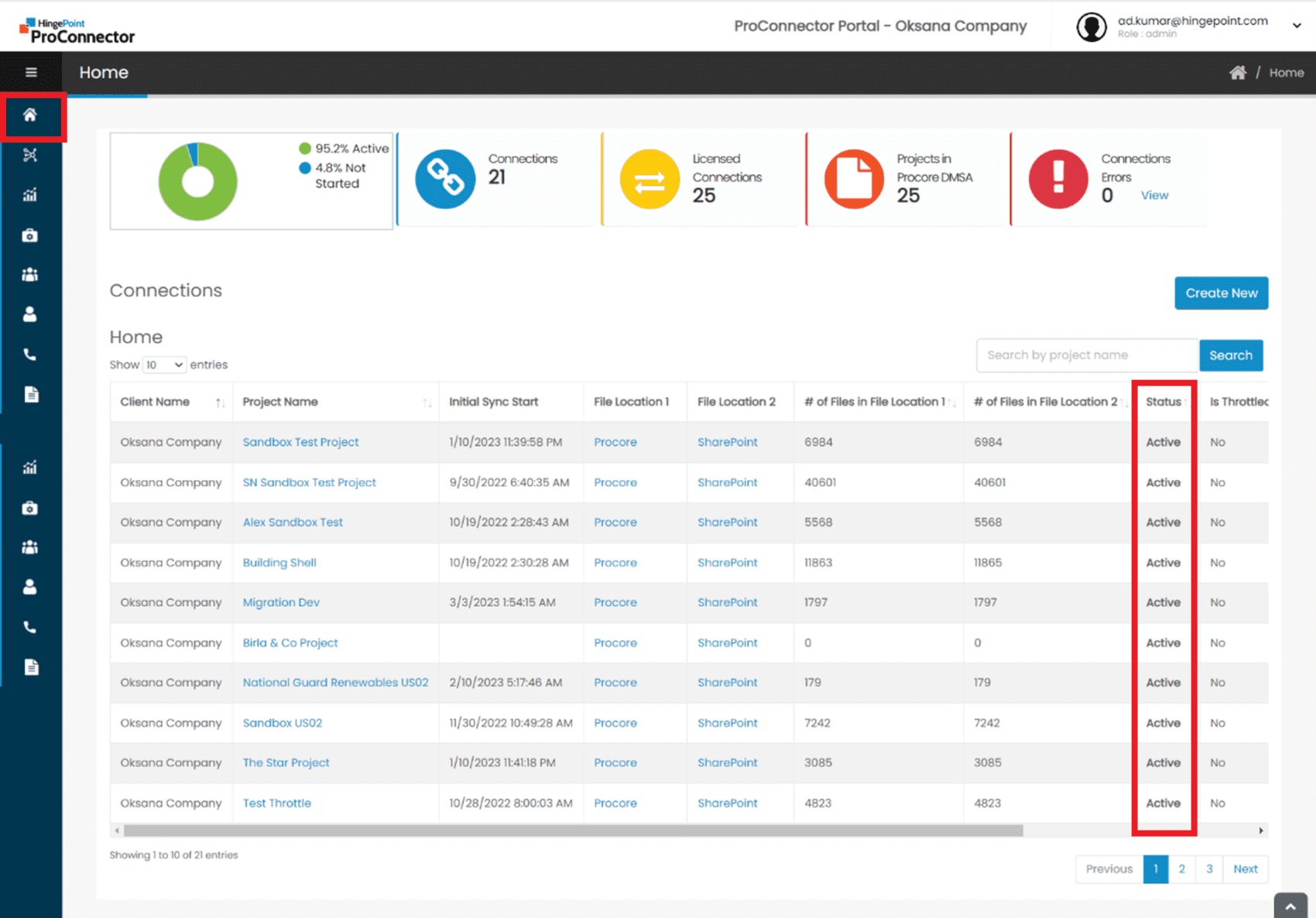Sort by Project Name column arrows
This screenshot has width=1316, height=918.
coord(427,402)
